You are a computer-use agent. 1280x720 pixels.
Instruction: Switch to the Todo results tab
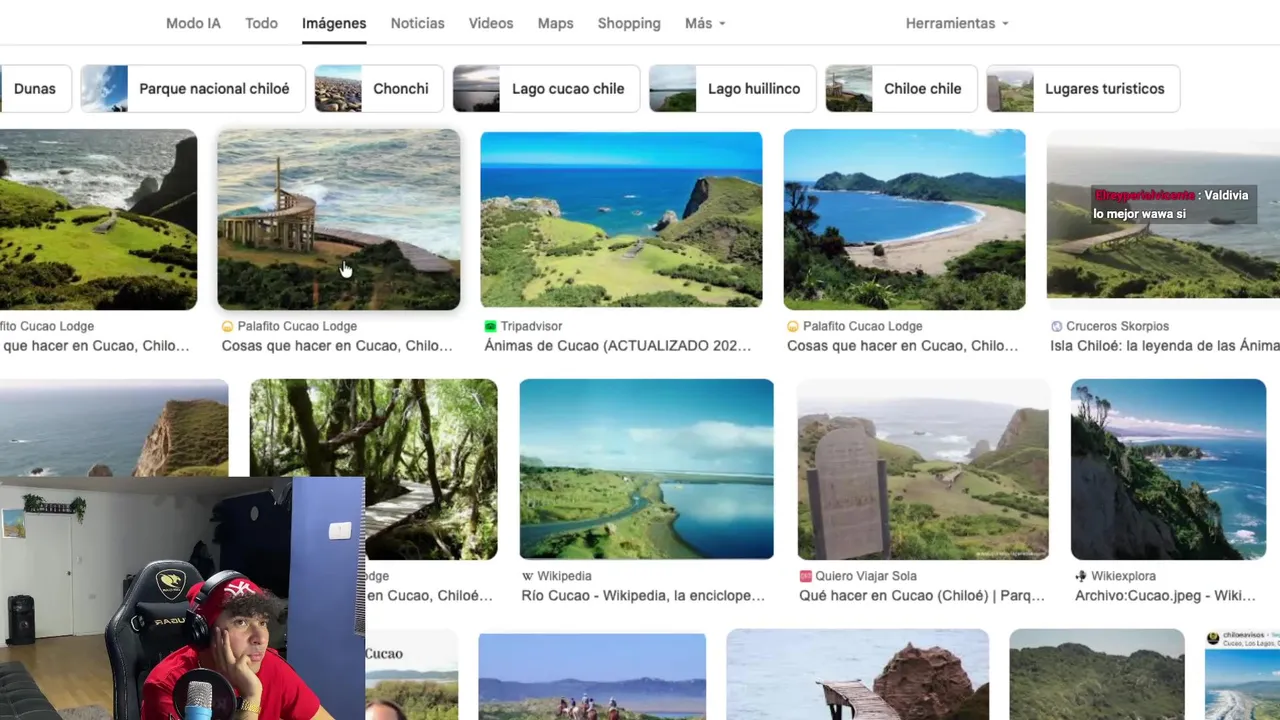point(261,23)
